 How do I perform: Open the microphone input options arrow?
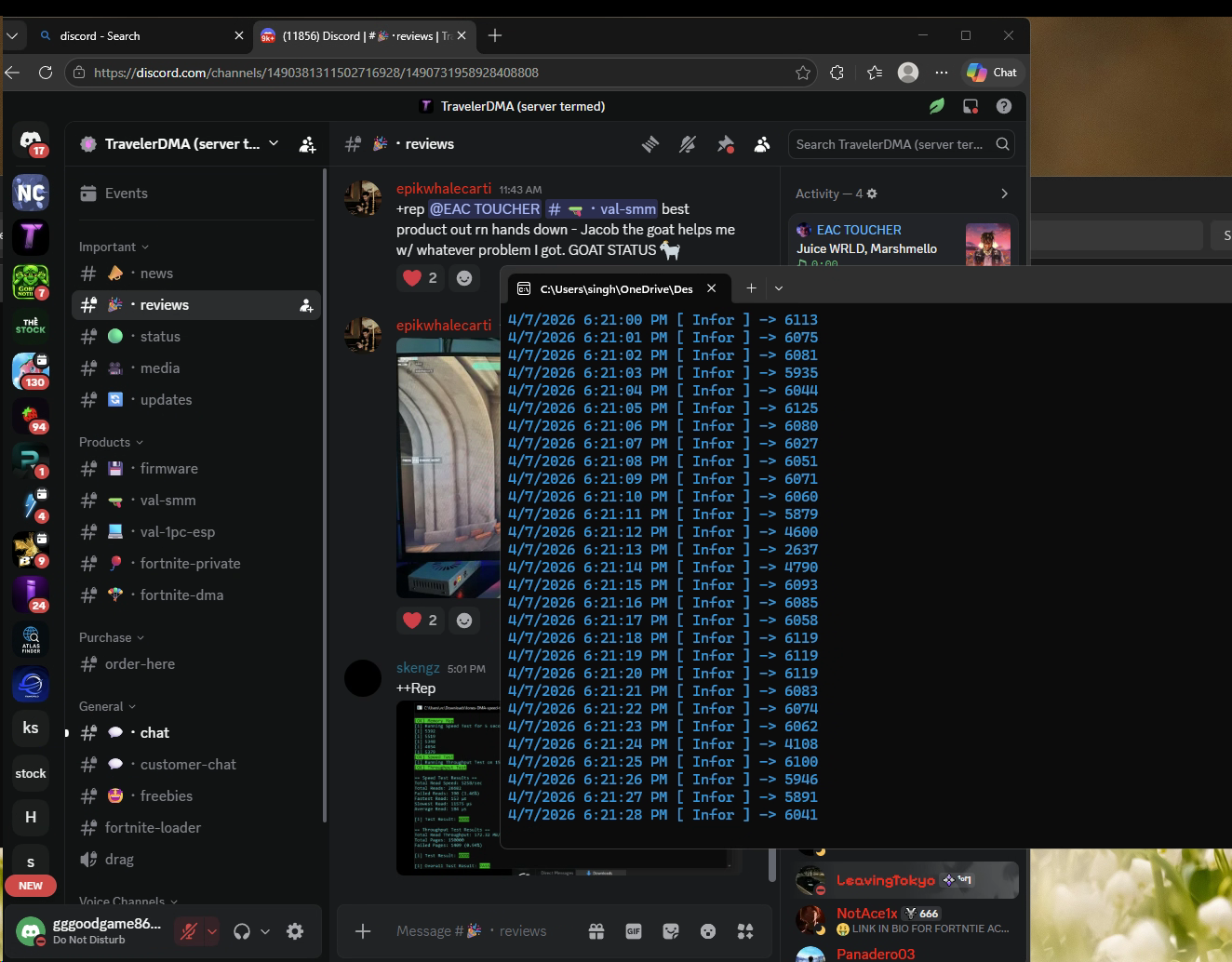click(x=212, y=931)
